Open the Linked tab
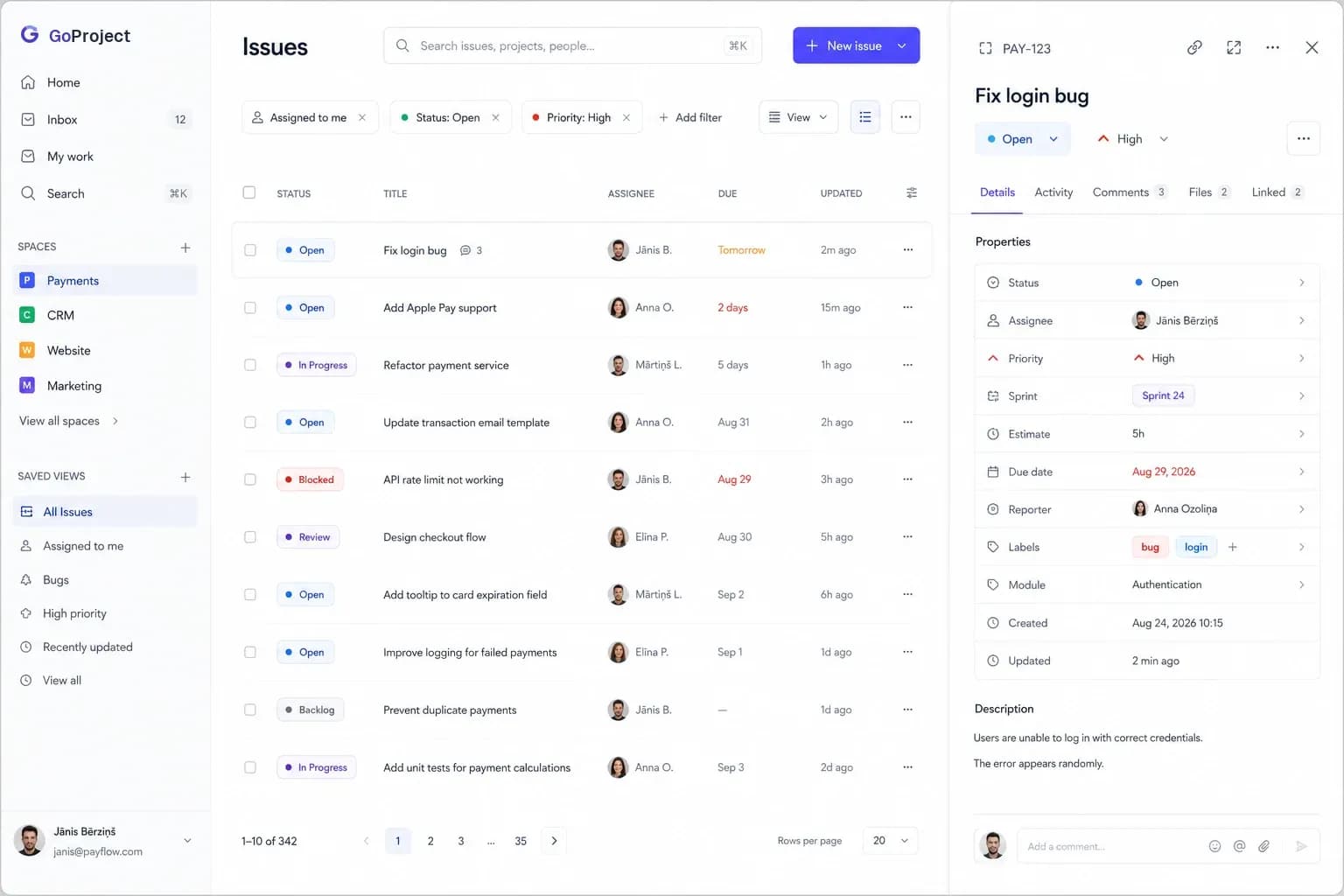1344x896 pixels. [1277, 192]
